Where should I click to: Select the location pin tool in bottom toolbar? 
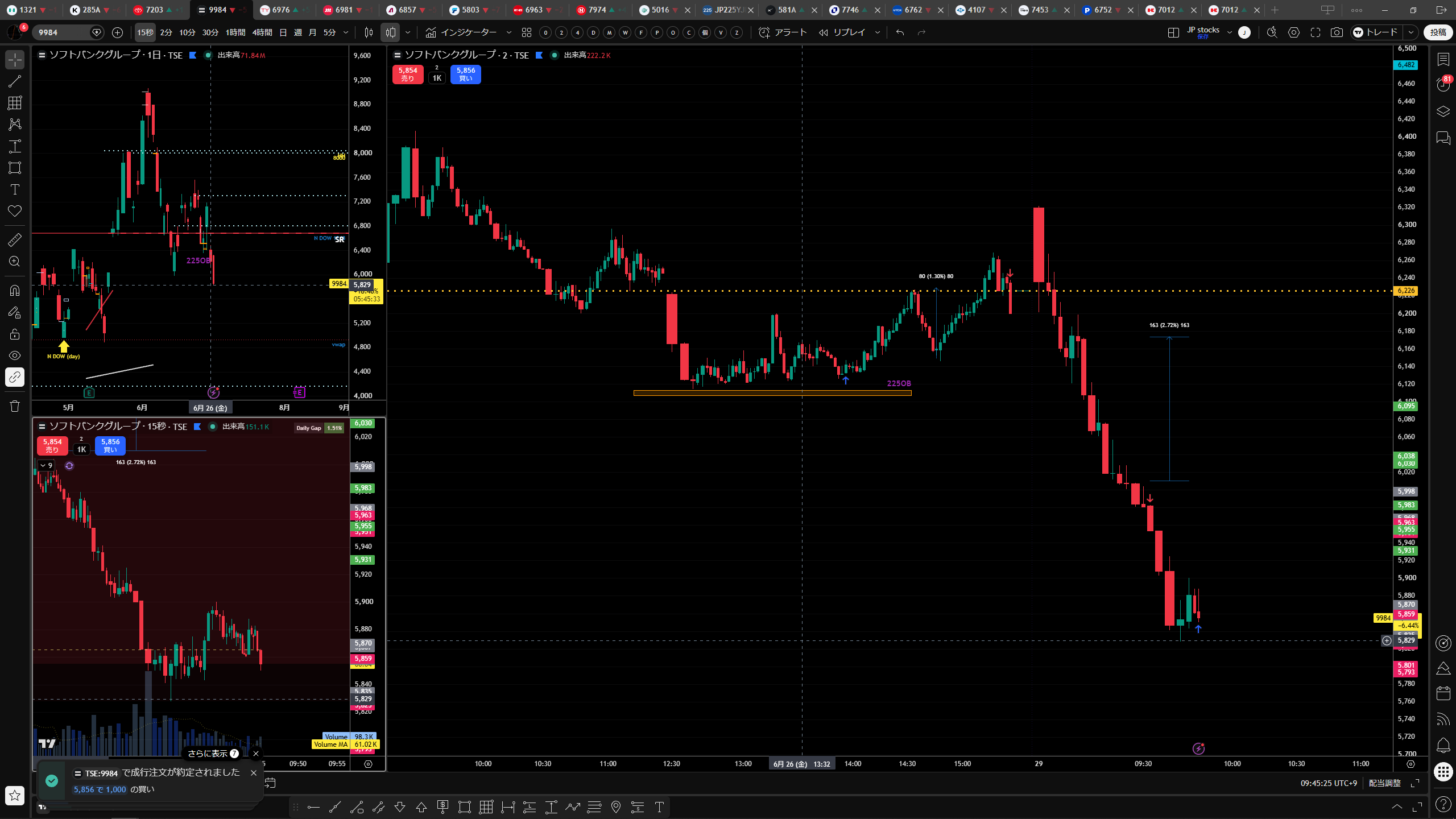coord(616,807)
